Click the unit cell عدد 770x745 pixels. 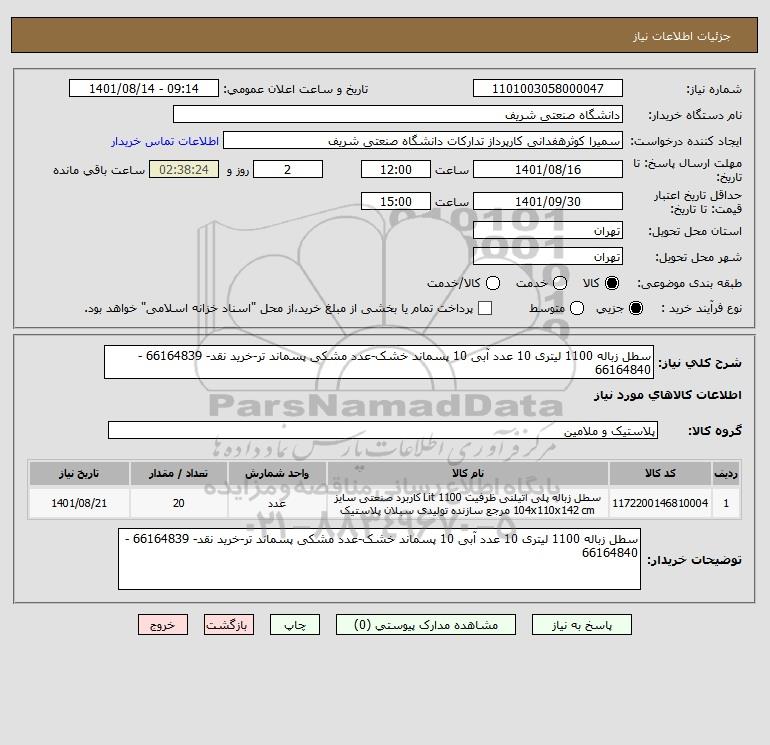[x=276, y=503]
